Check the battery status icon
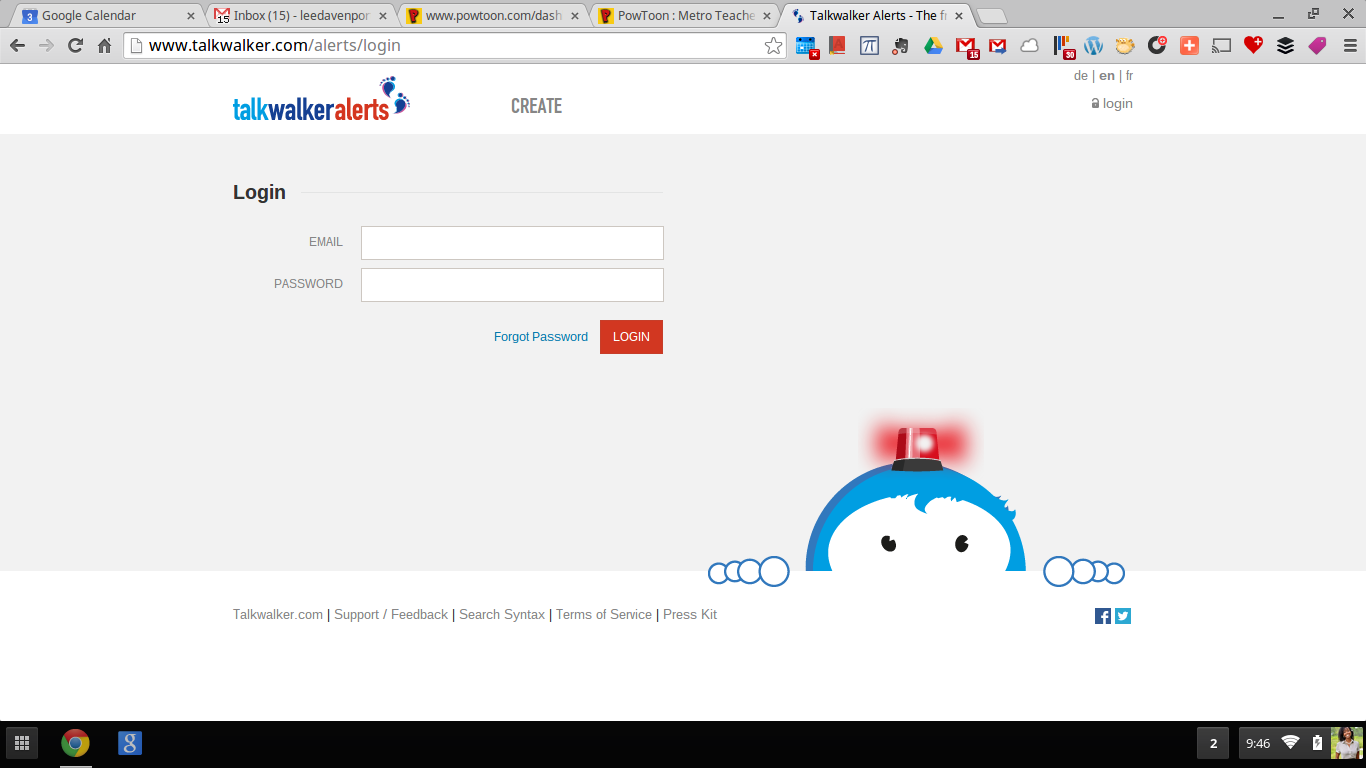The image size is (1366, 768). pyautogui.click(x=1317, y=742)
